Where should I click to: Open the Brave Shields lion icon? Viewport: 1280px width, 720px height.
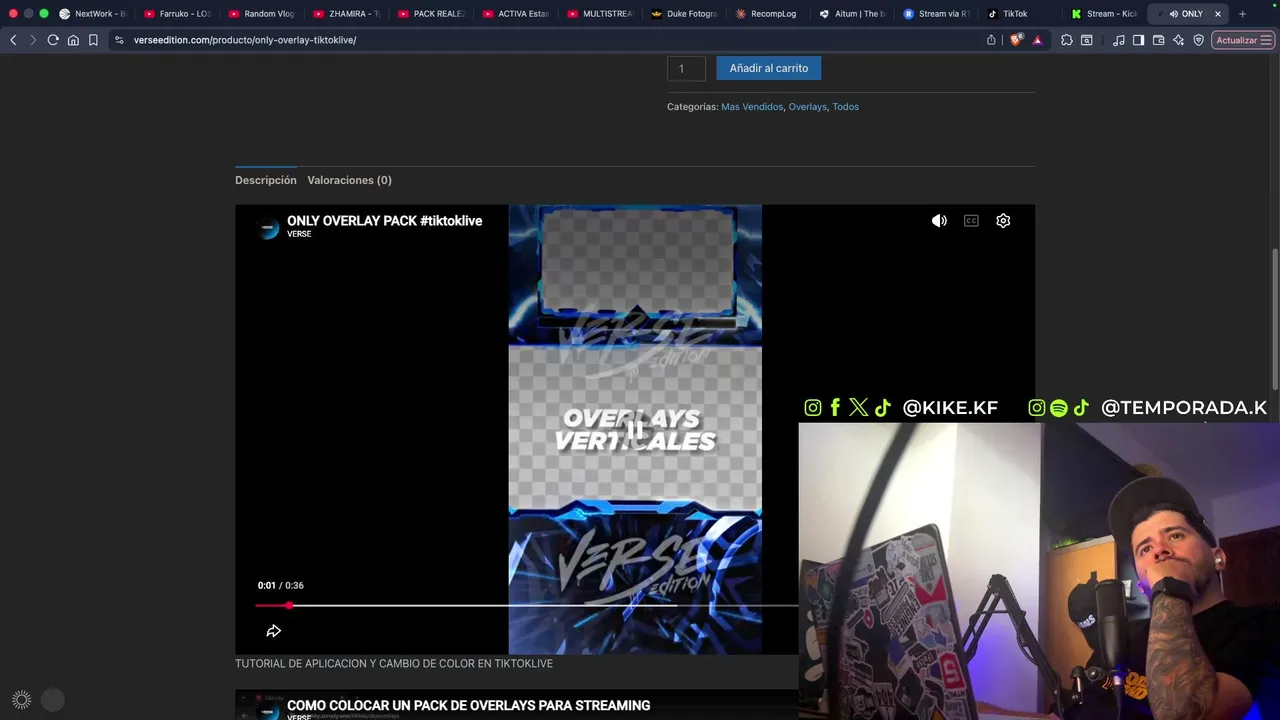[1017, 40]
